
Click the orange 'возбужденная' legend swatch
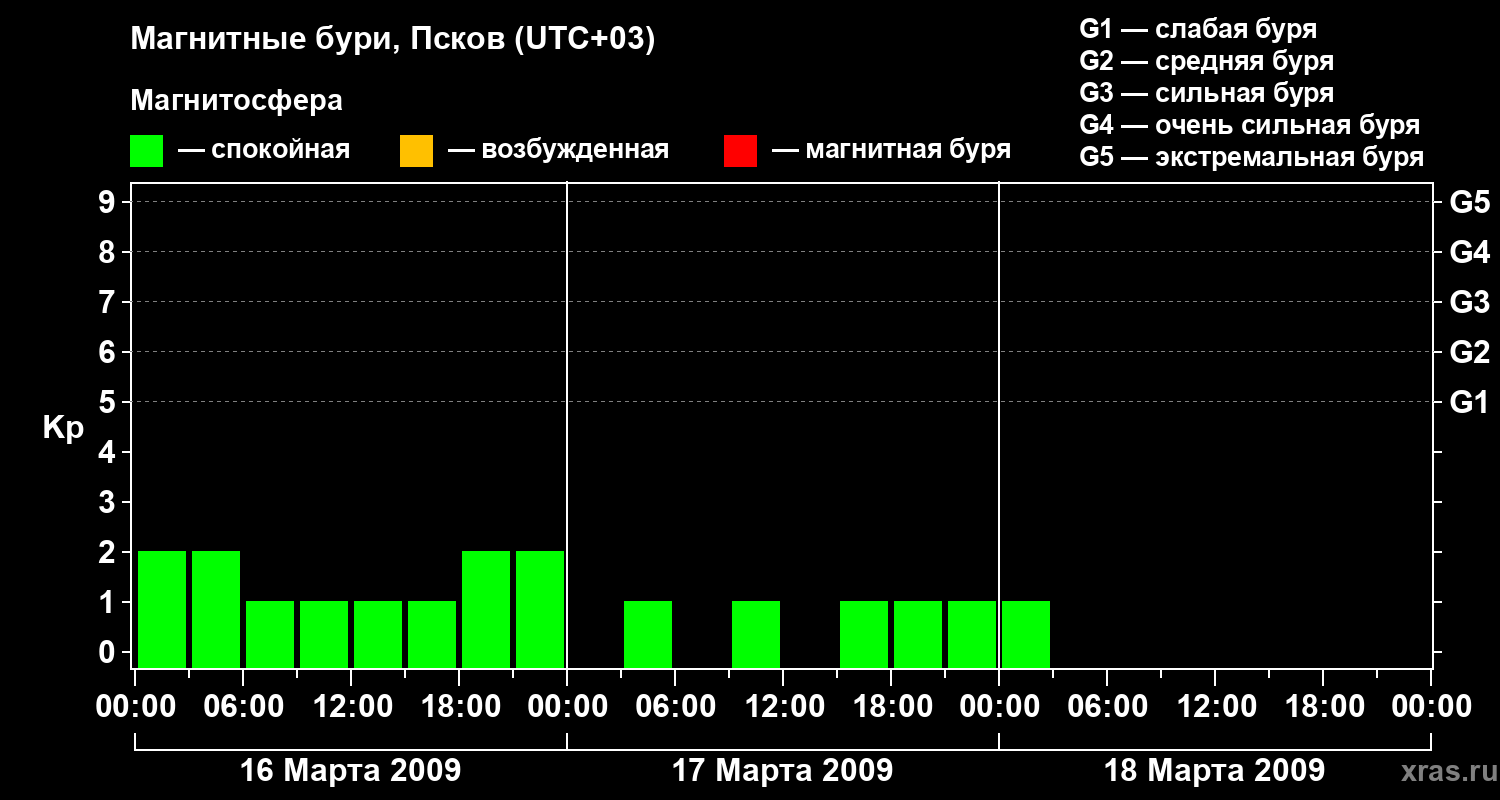tap(416, 151)
